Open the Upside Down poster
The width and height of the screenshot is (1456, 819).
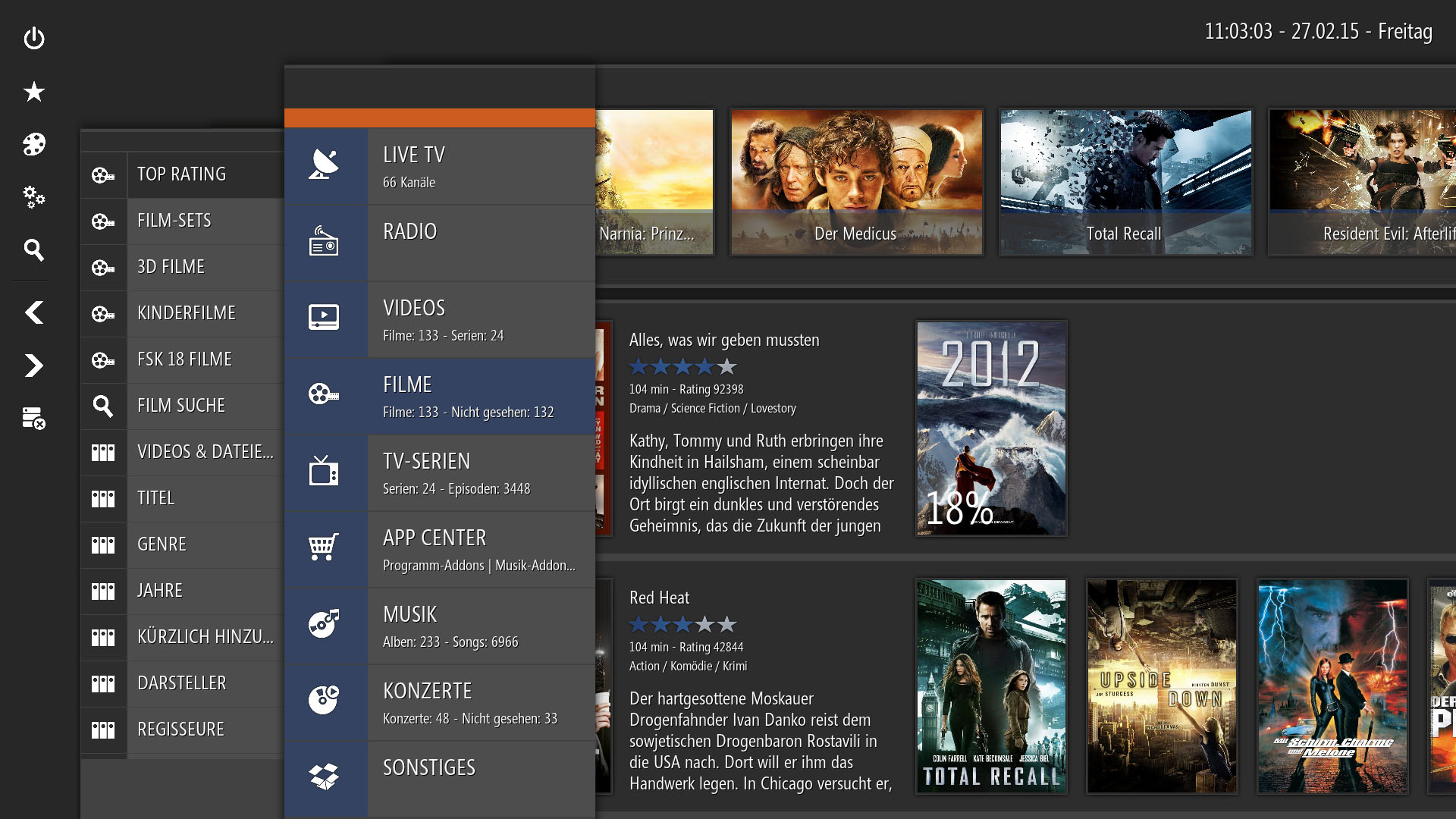pos(1162,686)
